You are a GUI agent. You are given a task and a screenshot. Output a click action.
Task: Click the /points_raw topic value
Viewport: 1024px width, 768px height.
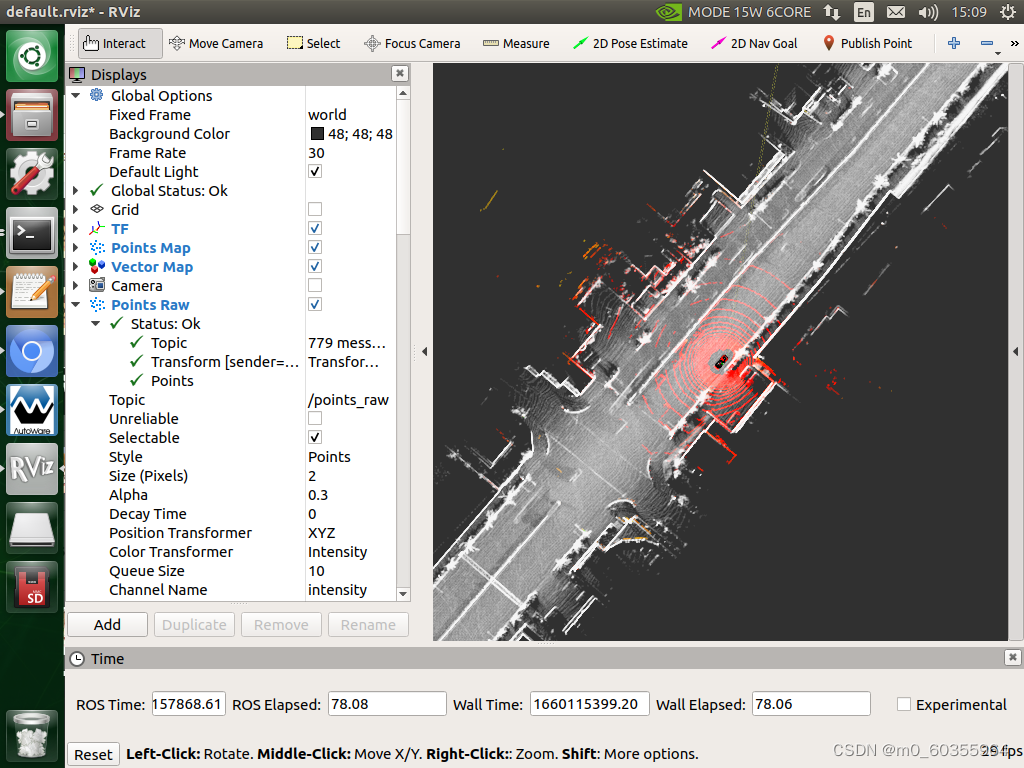pos(348,400)
